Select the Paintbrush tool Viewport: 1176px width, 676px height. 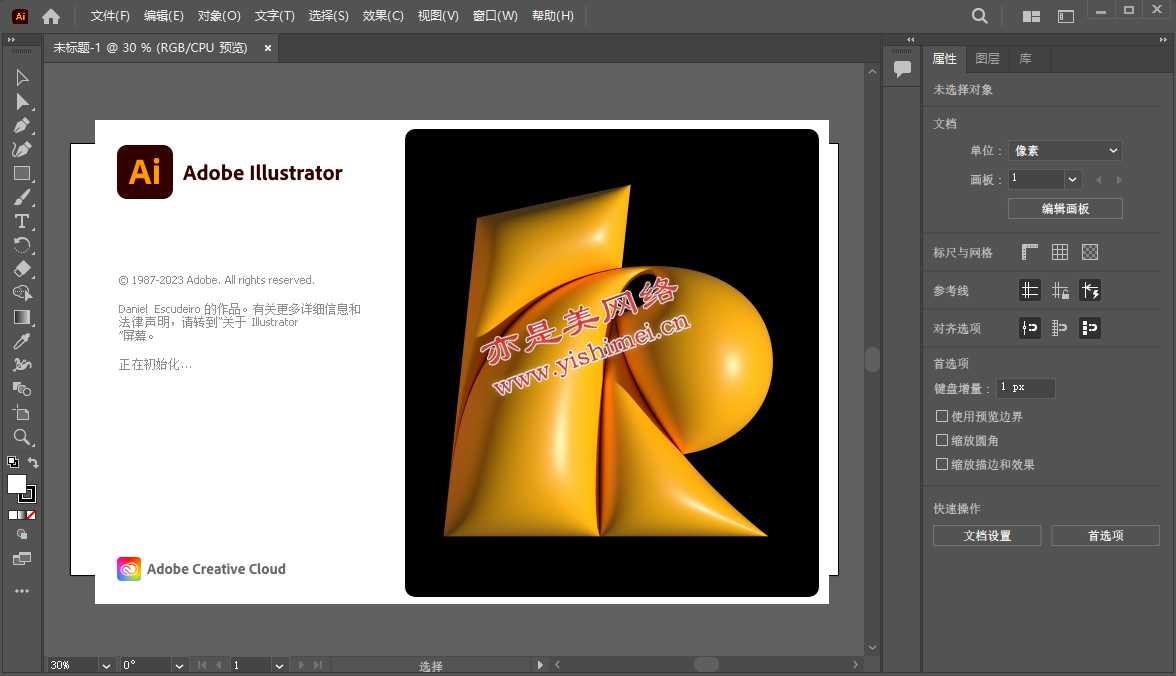pyautogui.click(x=22, y=197)
